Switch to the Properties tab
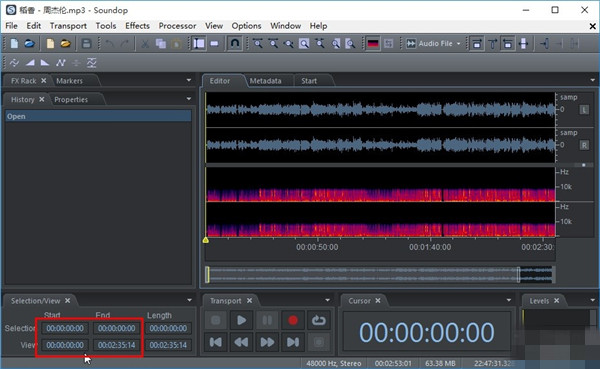600x369 pixels. (71, 100)
